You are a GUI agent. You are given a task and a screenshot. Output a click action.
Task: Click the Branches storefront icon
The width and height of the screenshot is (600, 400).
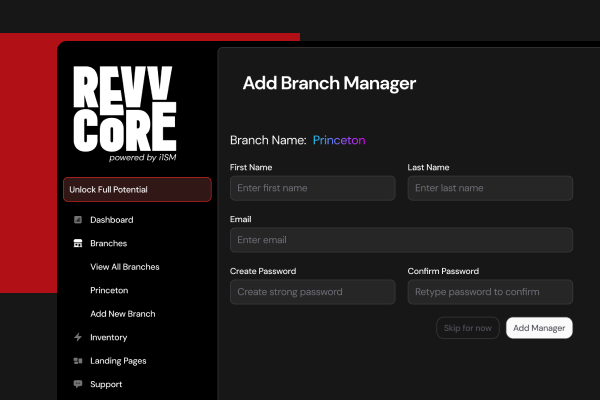tap(78, 243)
